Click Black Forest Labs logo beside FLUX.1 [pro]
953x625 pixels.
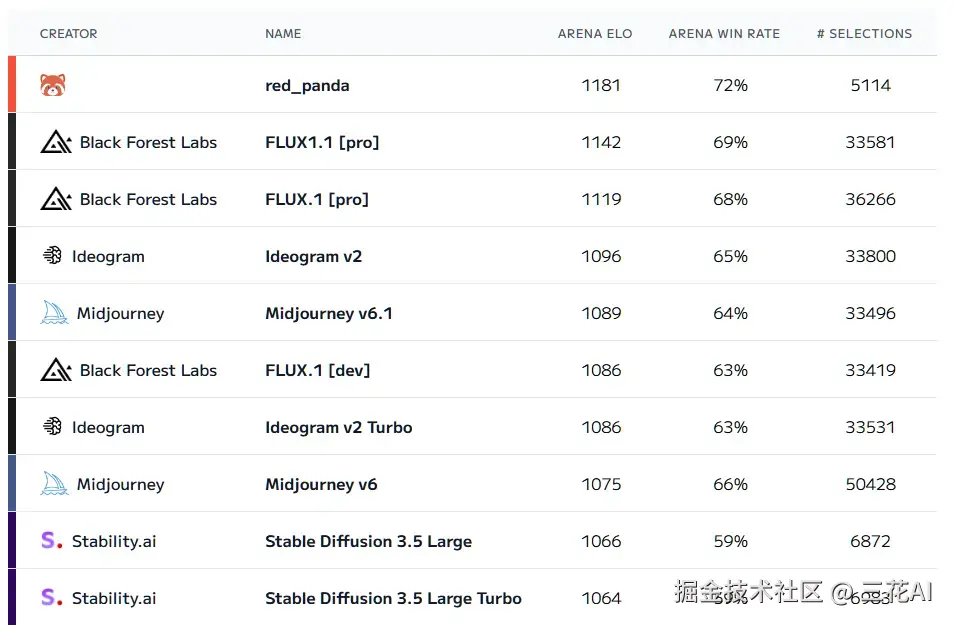(x=56, y=199)
